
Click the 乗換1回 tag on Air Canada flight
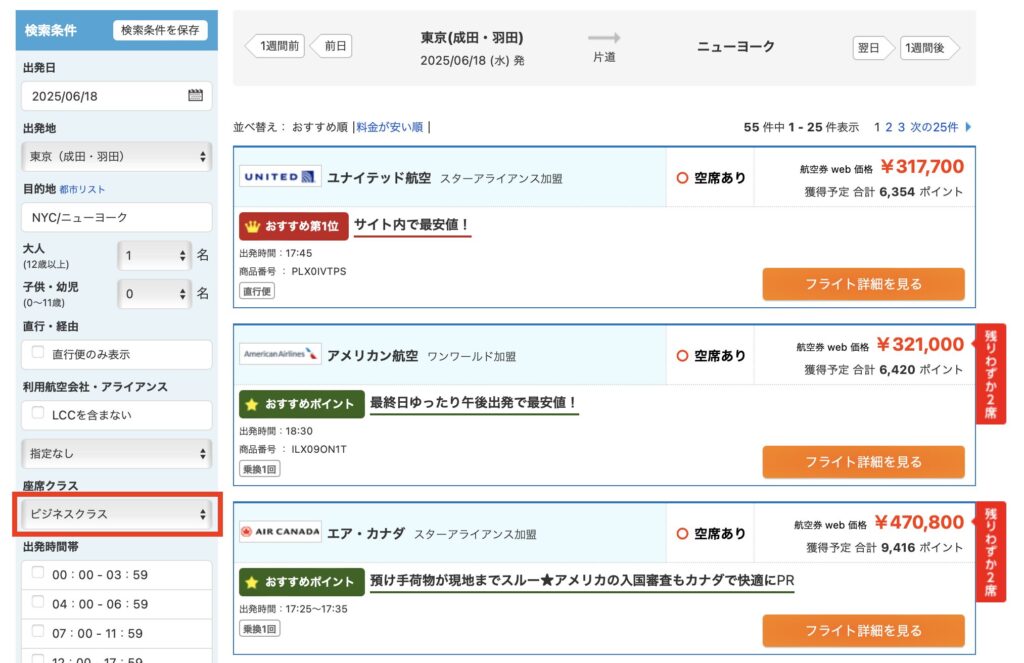[x=259, y=629]
